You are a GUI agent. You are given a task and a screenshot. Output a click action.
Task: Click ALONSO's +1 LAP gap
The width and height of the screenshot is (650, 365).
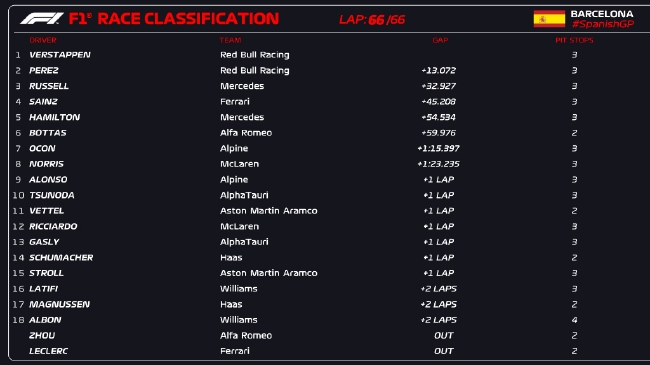439,180
